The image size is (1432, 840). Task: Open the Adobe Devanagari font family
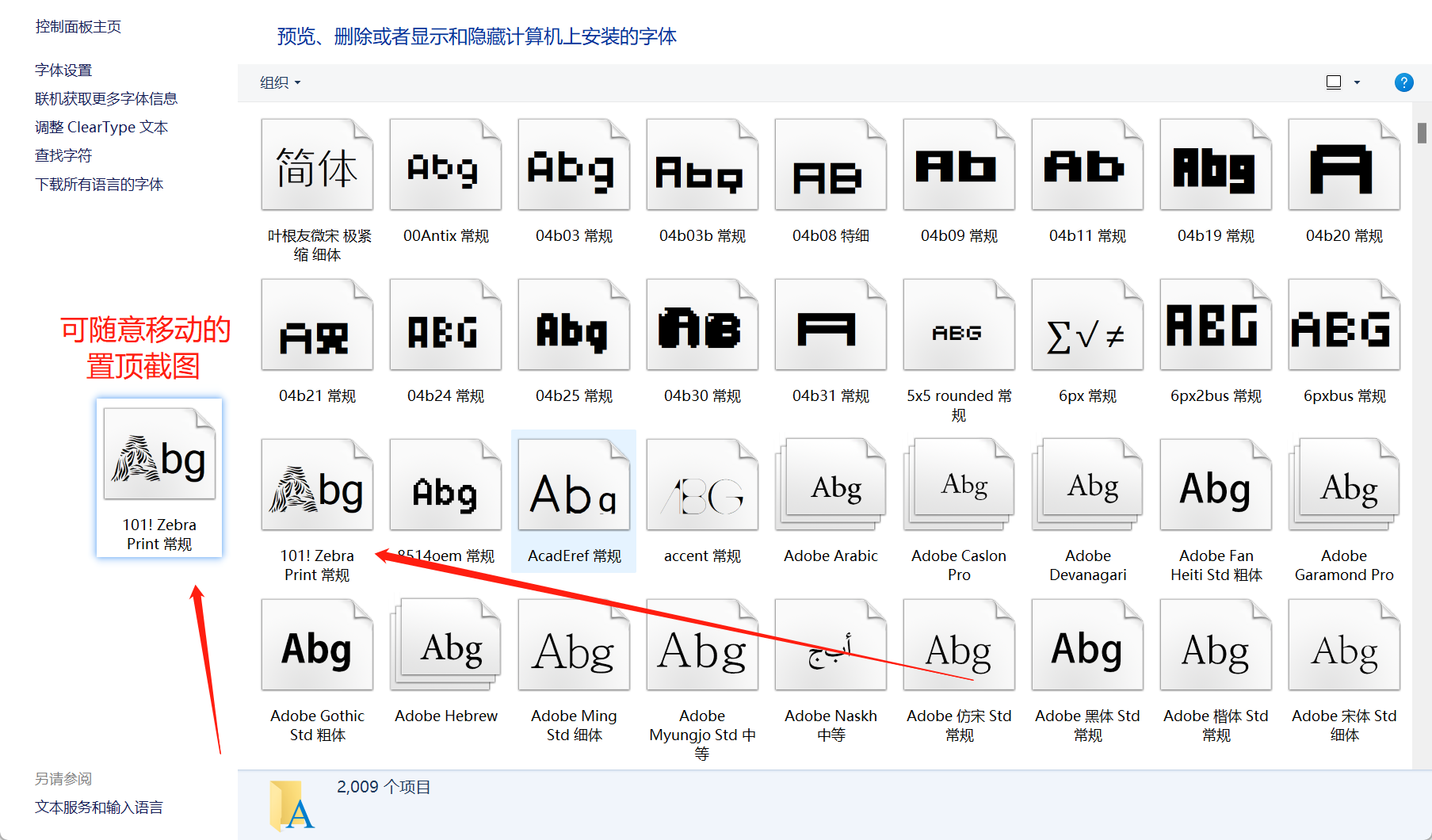tap(1087, 485)
